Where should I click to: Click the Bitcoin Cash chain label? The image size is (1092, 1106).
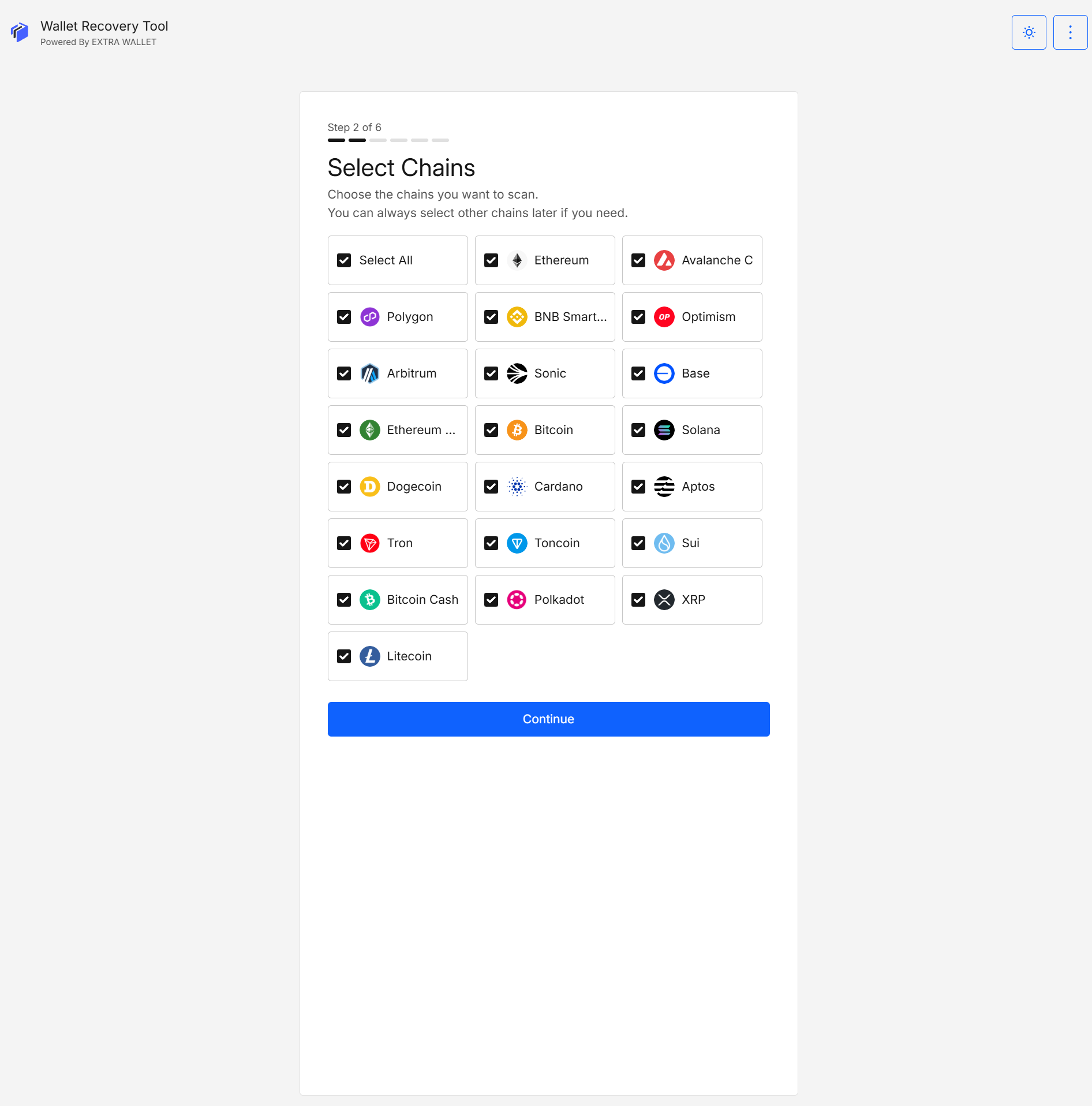coord(422,600)
